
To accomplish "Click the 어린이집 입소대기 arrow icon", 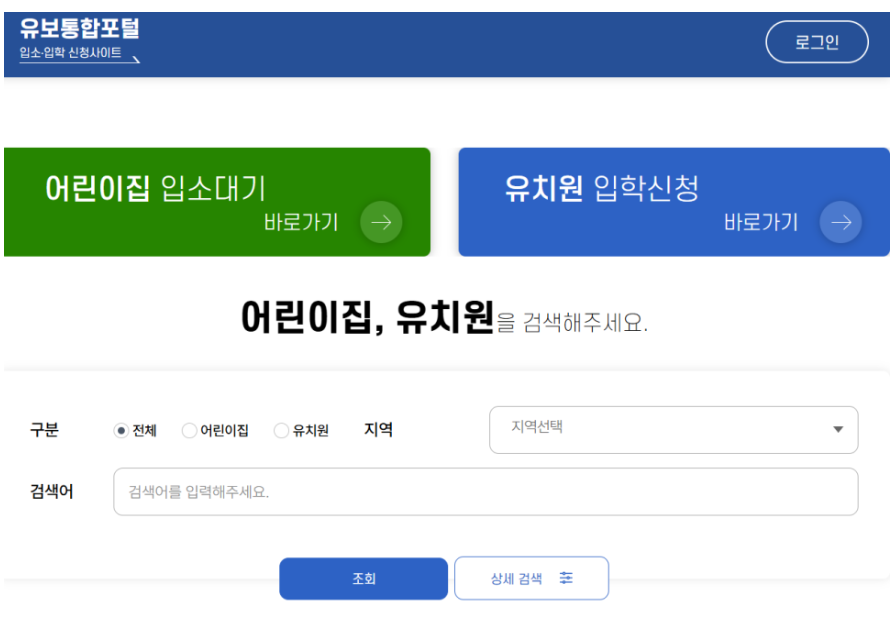I will (x=380, y=223).
